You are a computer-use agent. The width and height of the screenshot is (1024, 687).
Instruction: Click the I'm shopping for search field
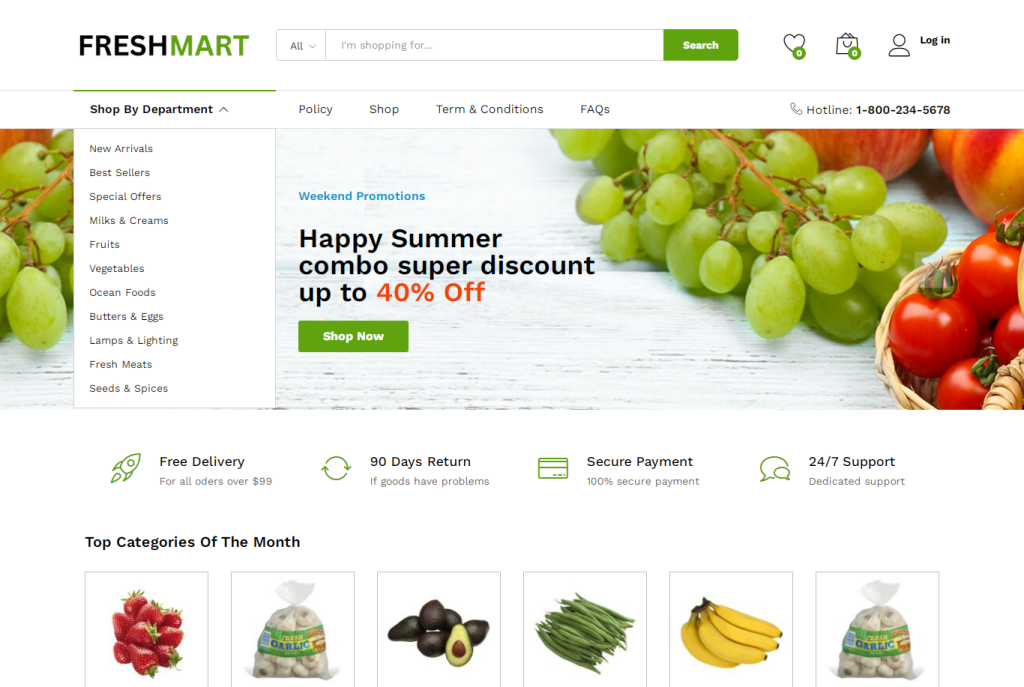(494, 45)
